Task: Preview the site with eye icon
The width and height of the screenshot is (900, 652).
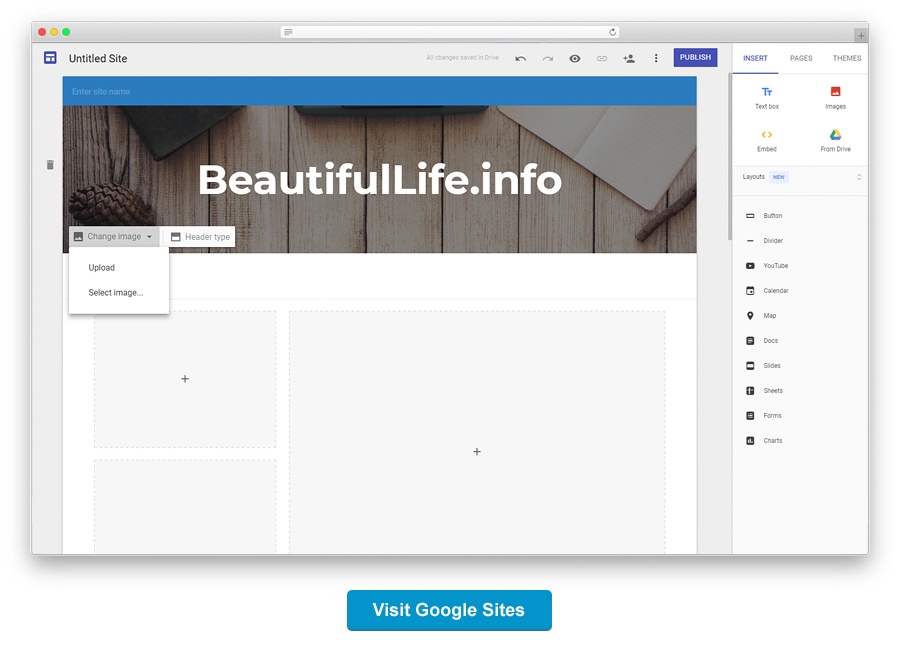Action: point(575,59)
